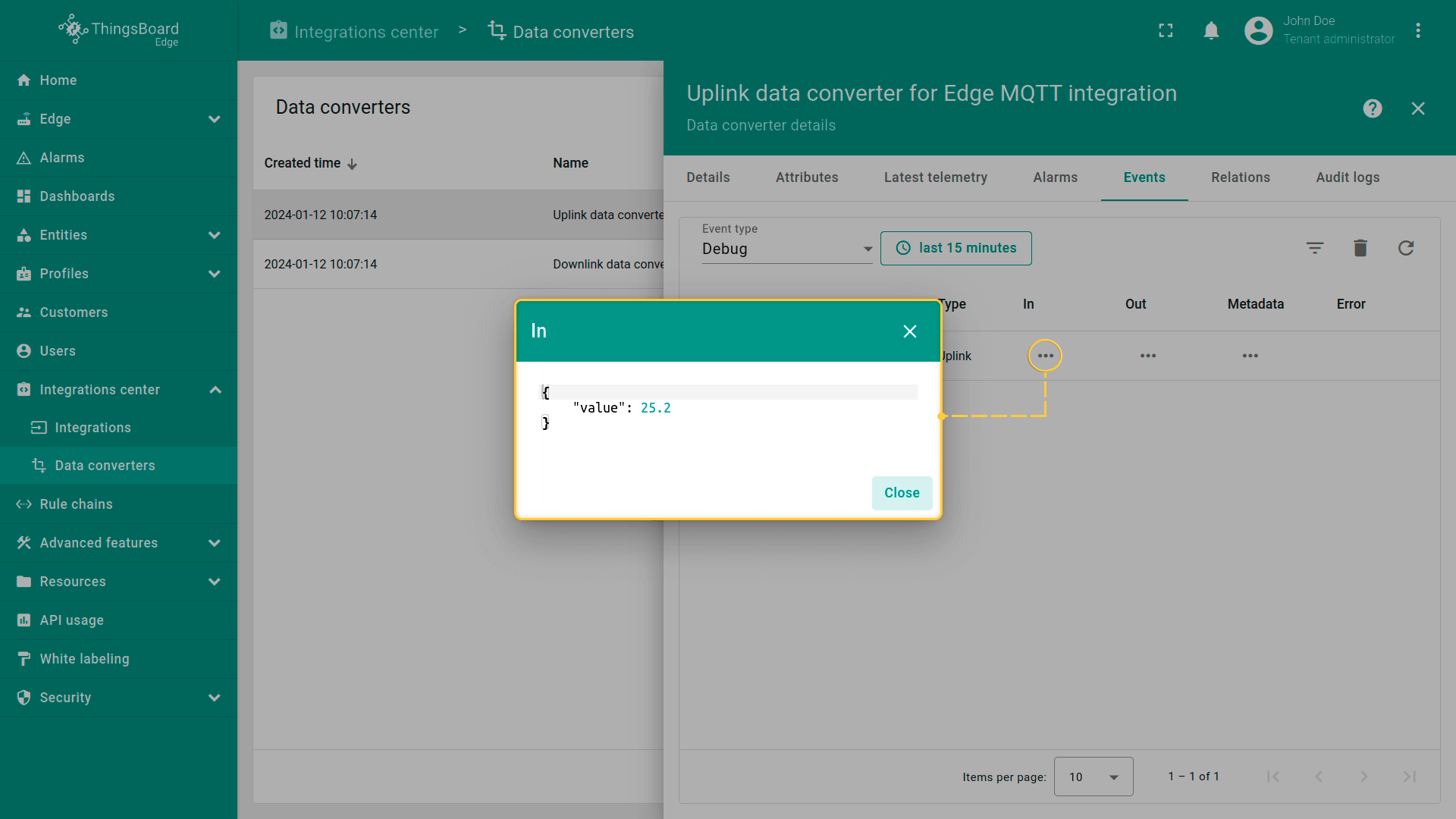This screenshot has height=819, width=1456.
Task: Click the last 15 minutes button
Action: (x=955, y=248)
